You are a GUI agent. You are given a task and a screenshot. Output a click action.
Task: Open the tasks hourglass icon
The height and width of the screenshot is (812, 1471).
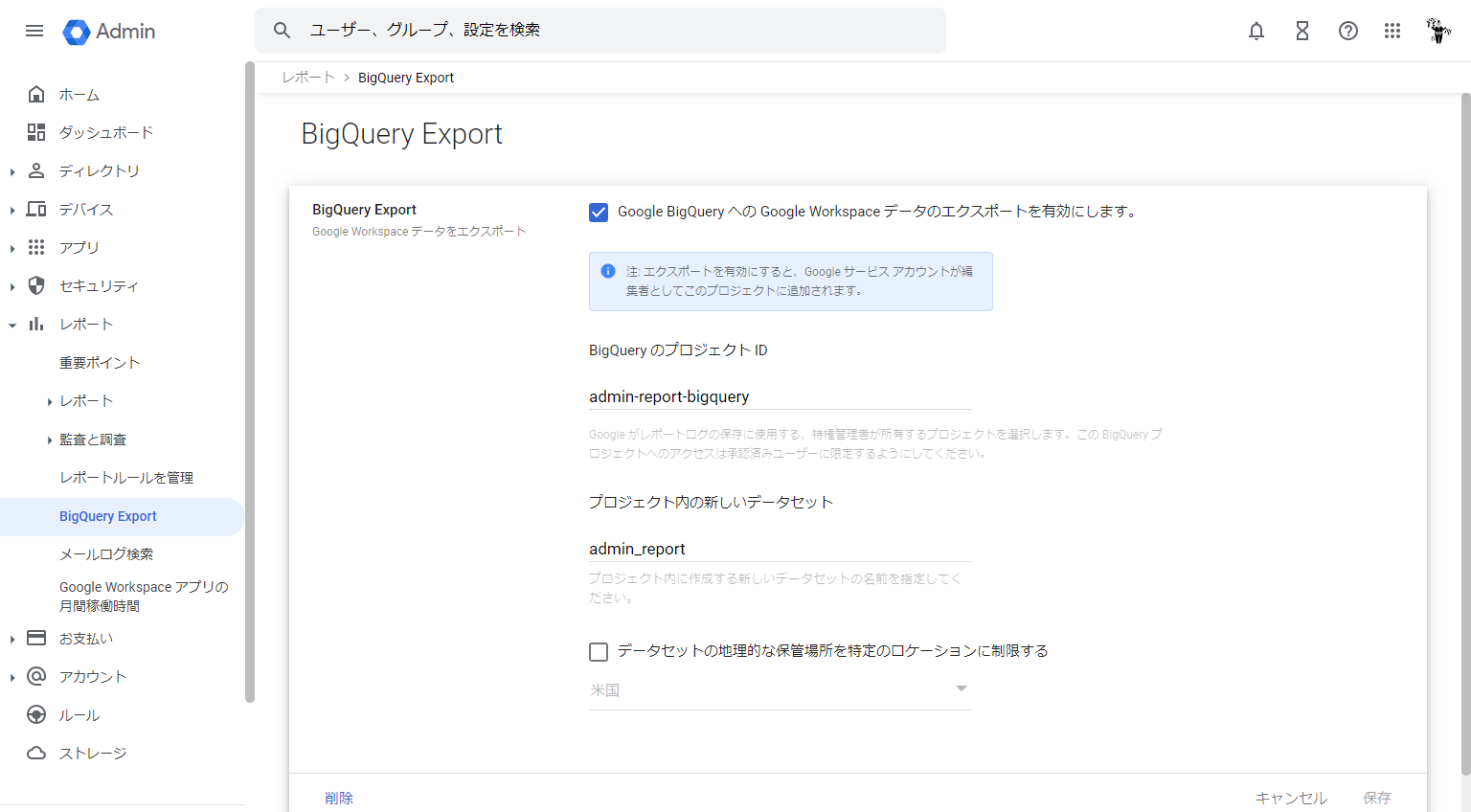[1302, 31]
